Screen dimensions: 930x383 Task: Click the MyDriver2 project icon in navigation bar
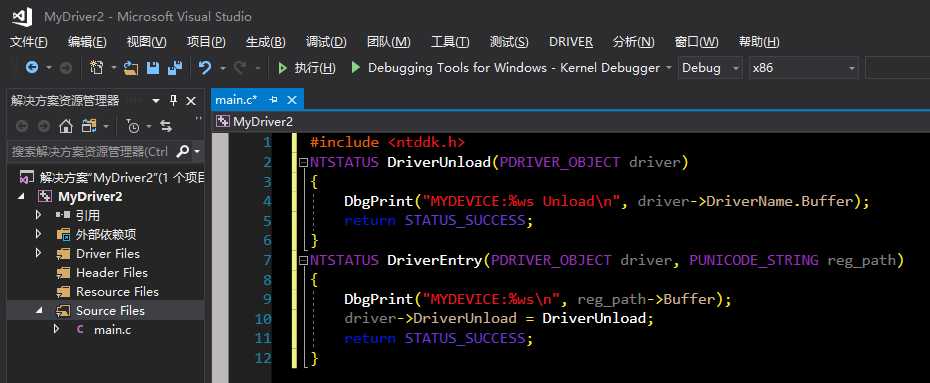223,122
